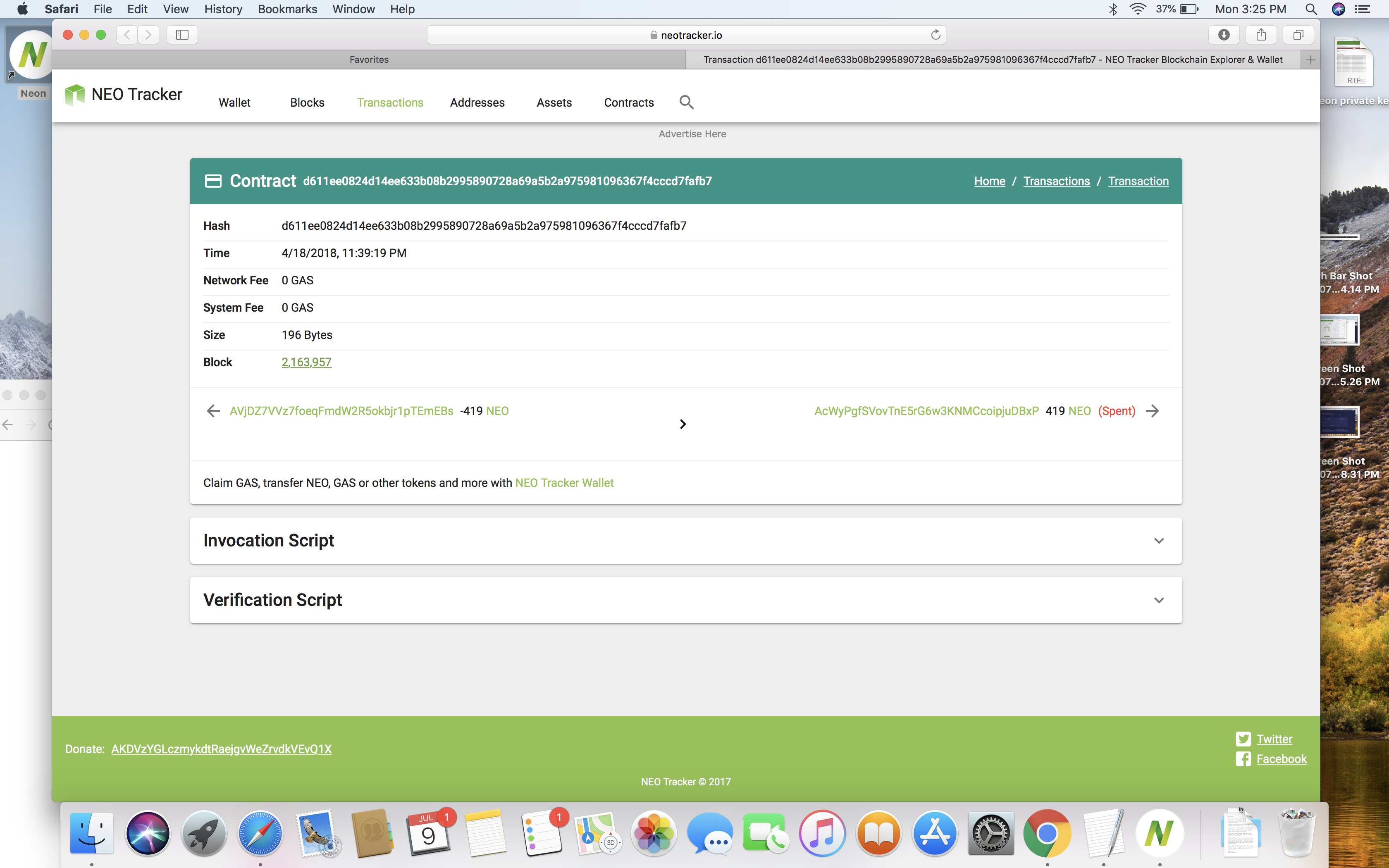Image resolution: width=1389 pixels, height=868 pixels.
Task: Open the Addresses page
Action: [x=477, y=103]
